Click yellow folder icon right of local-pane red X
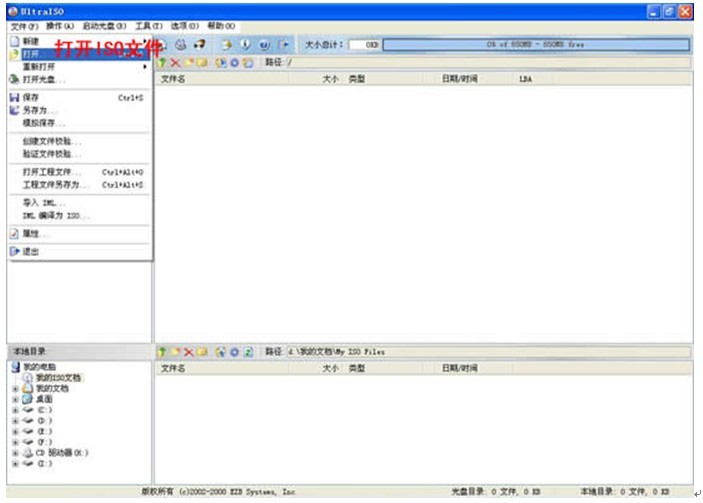The height and width of the screenshot is (503, 703). point(202,352)
